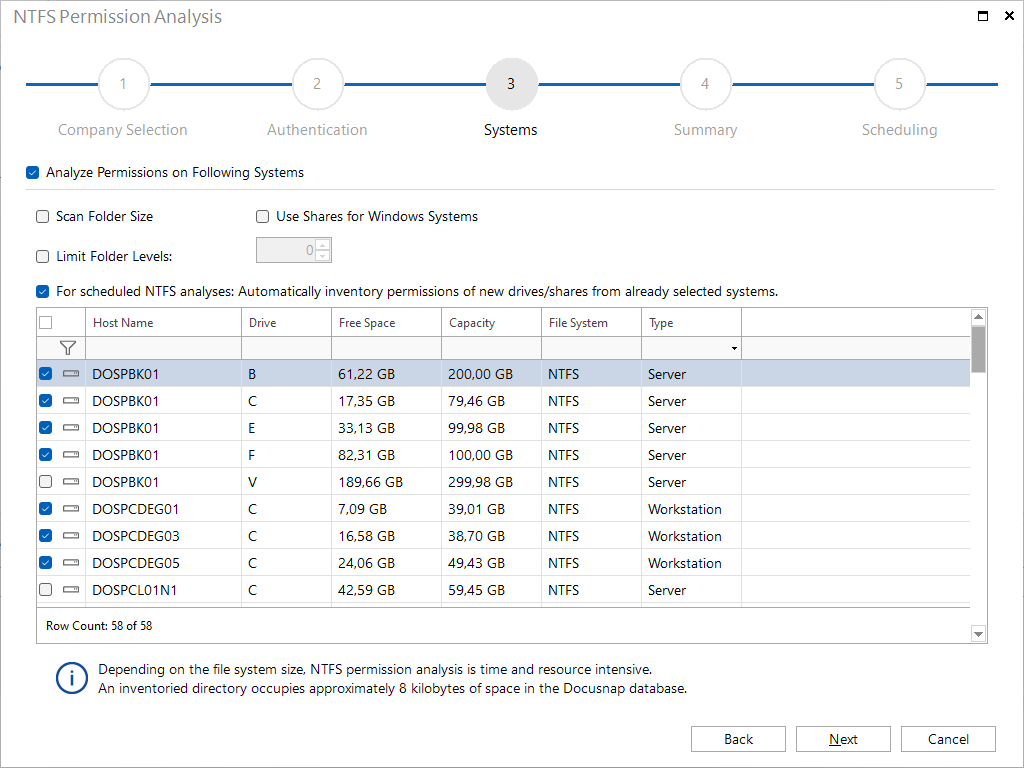1024x768 pixels.
Task: Click the Free Space filter field
Action: (x=386, y=348)
